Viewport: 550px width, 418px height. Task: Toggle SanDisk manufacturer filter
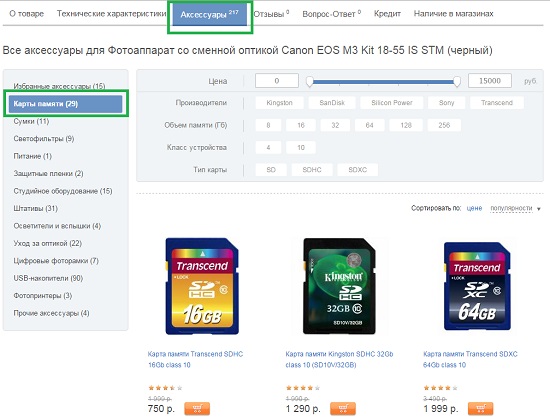click(x=332, y=103)
